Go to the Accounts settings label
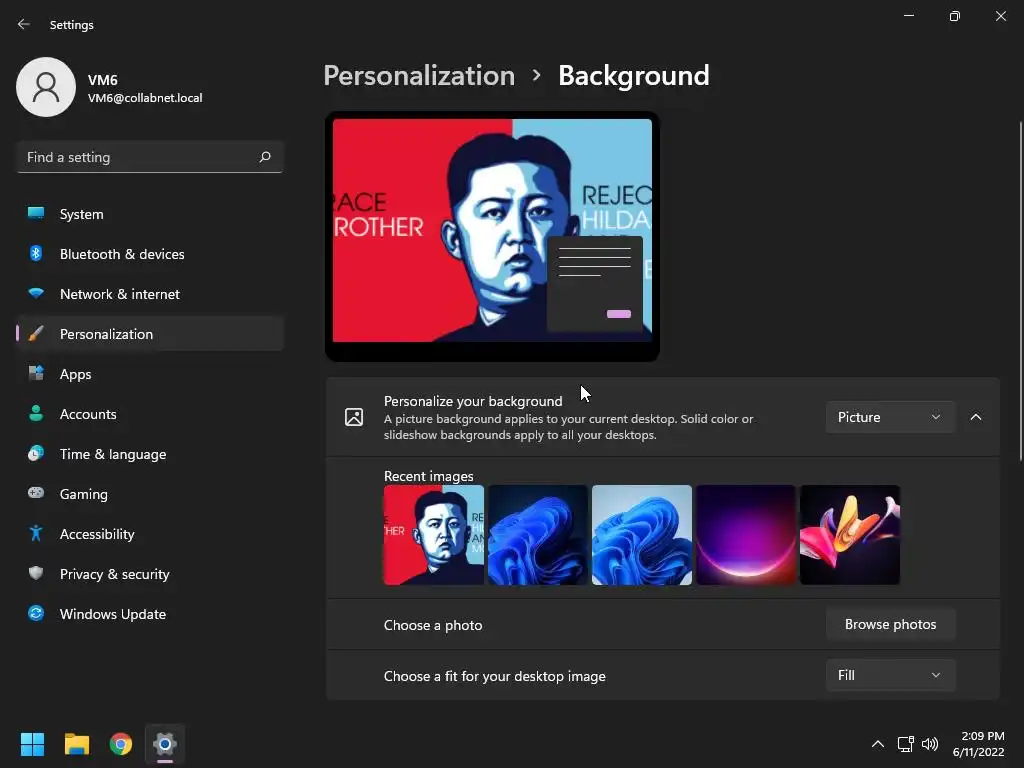The image size is (1024, 768). coord(88,414)
